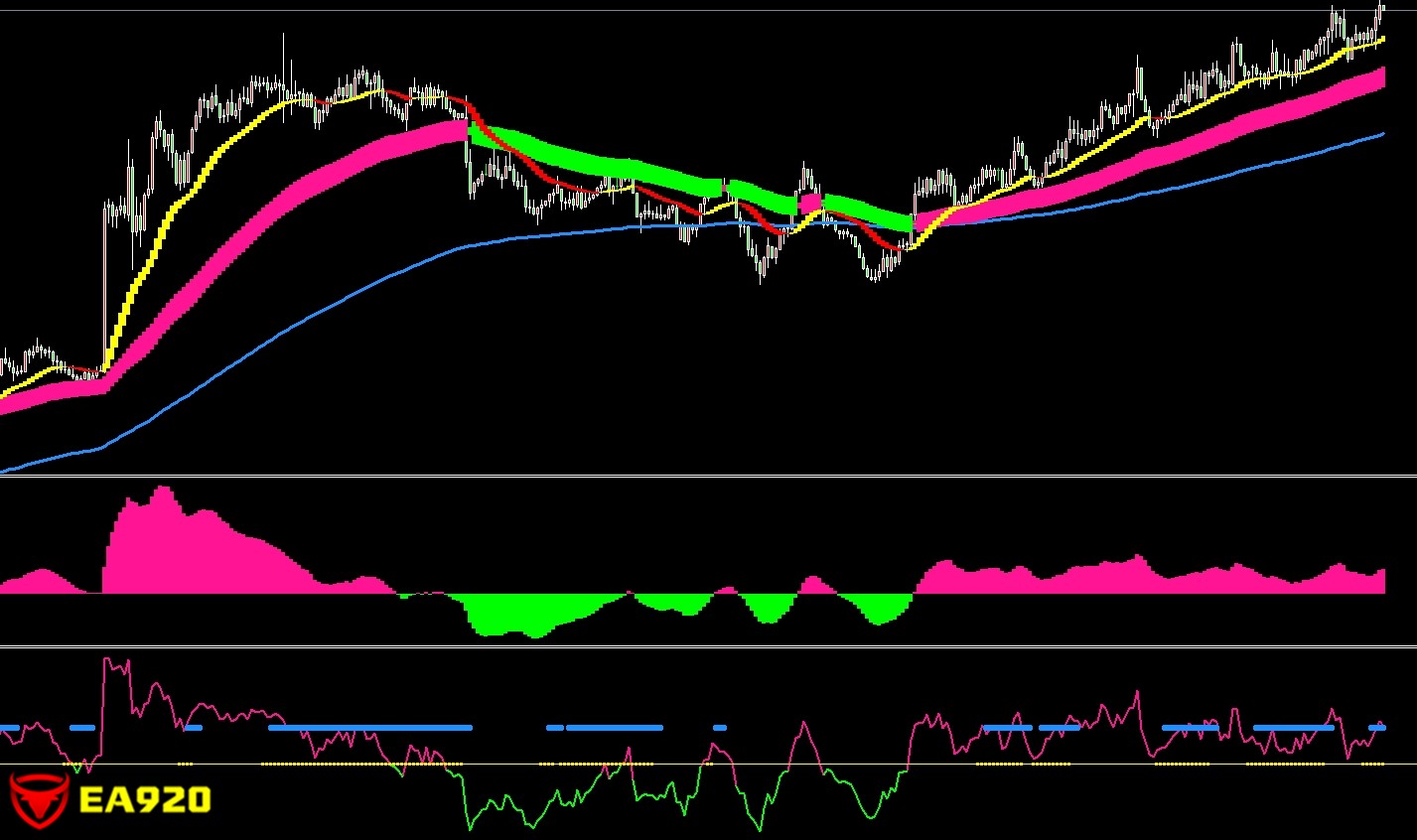The height and width of the screenshot is (840, 1417).
Task: Select the left end of the blue moving average
Action: pos(4,471)
